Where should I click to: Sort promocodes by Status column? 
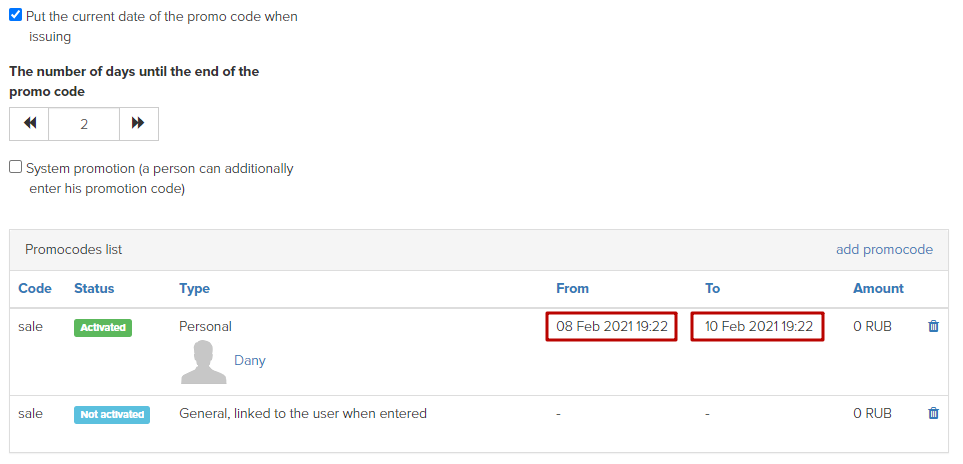point(94,288)
